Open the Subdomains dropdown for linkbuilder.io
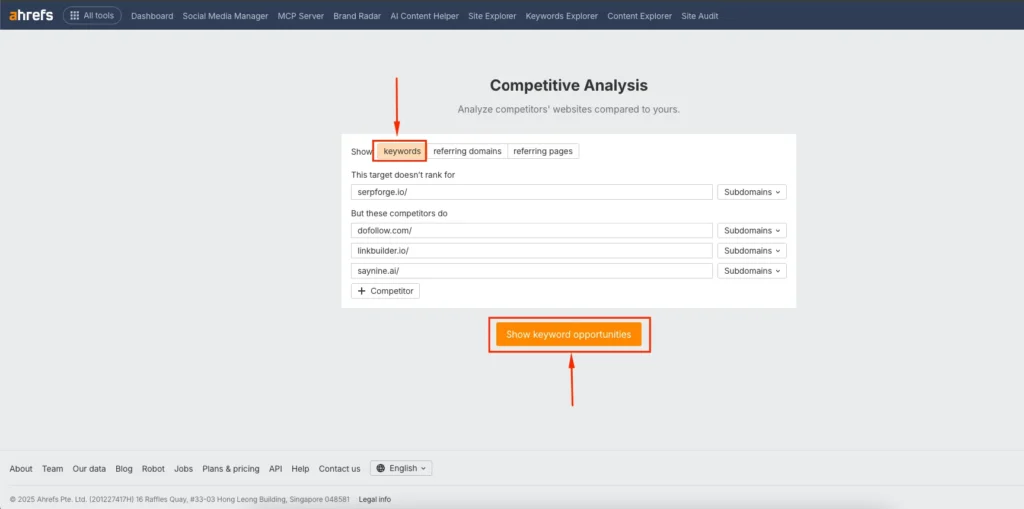The image size is (1024, 509). point(752,251)
